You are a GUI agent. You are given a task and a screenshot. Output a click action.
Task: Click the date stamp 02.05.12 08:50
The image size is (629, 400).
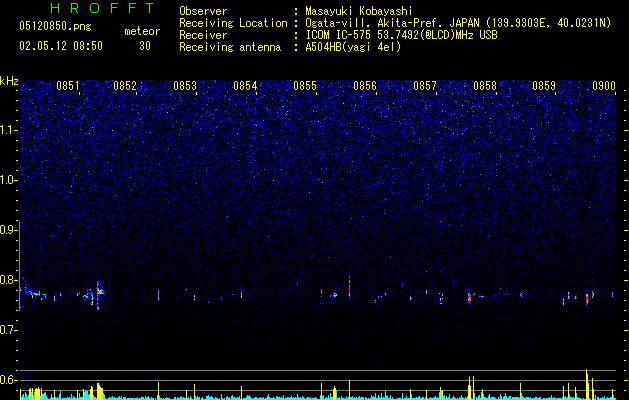(61, 46)
